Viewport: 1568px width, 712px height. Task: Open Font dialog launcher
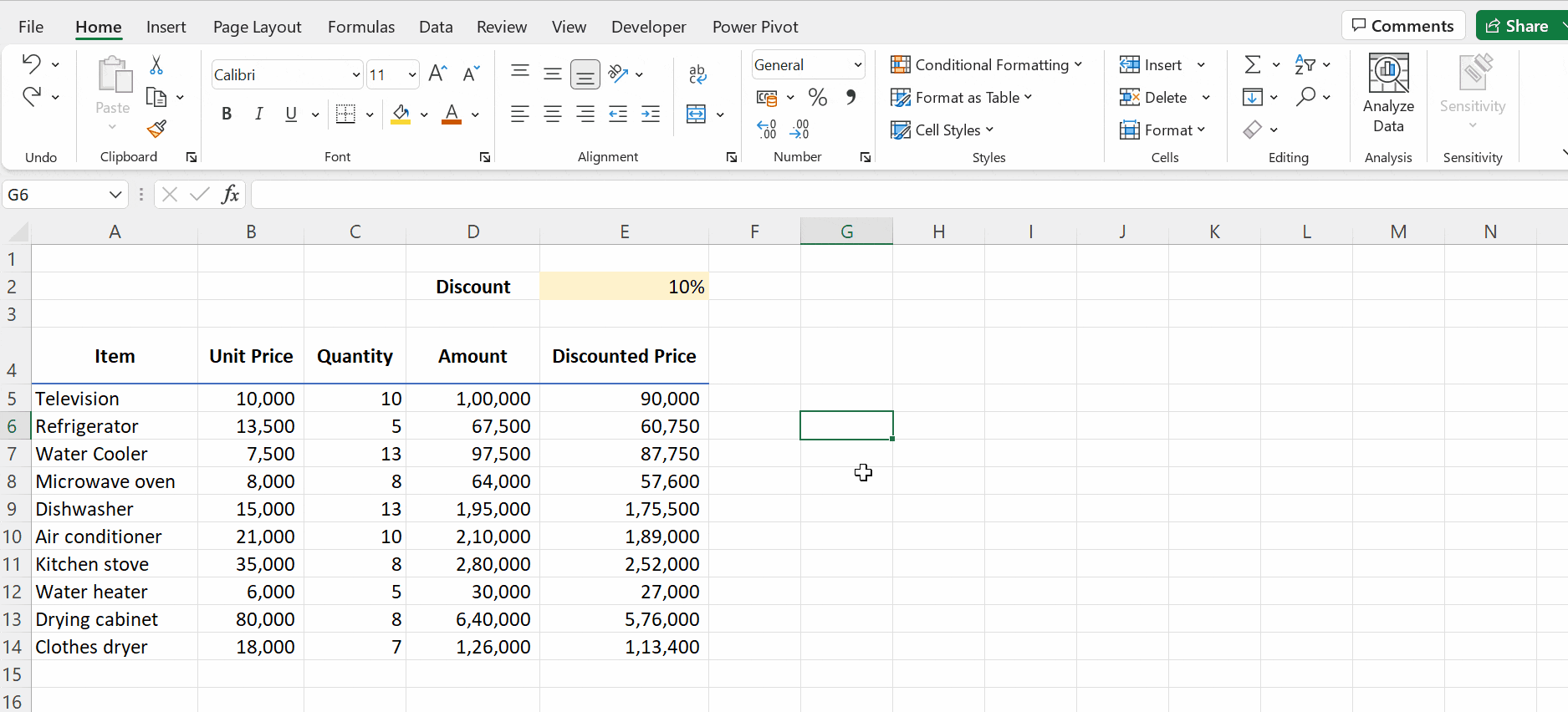[x=484, y=157]
